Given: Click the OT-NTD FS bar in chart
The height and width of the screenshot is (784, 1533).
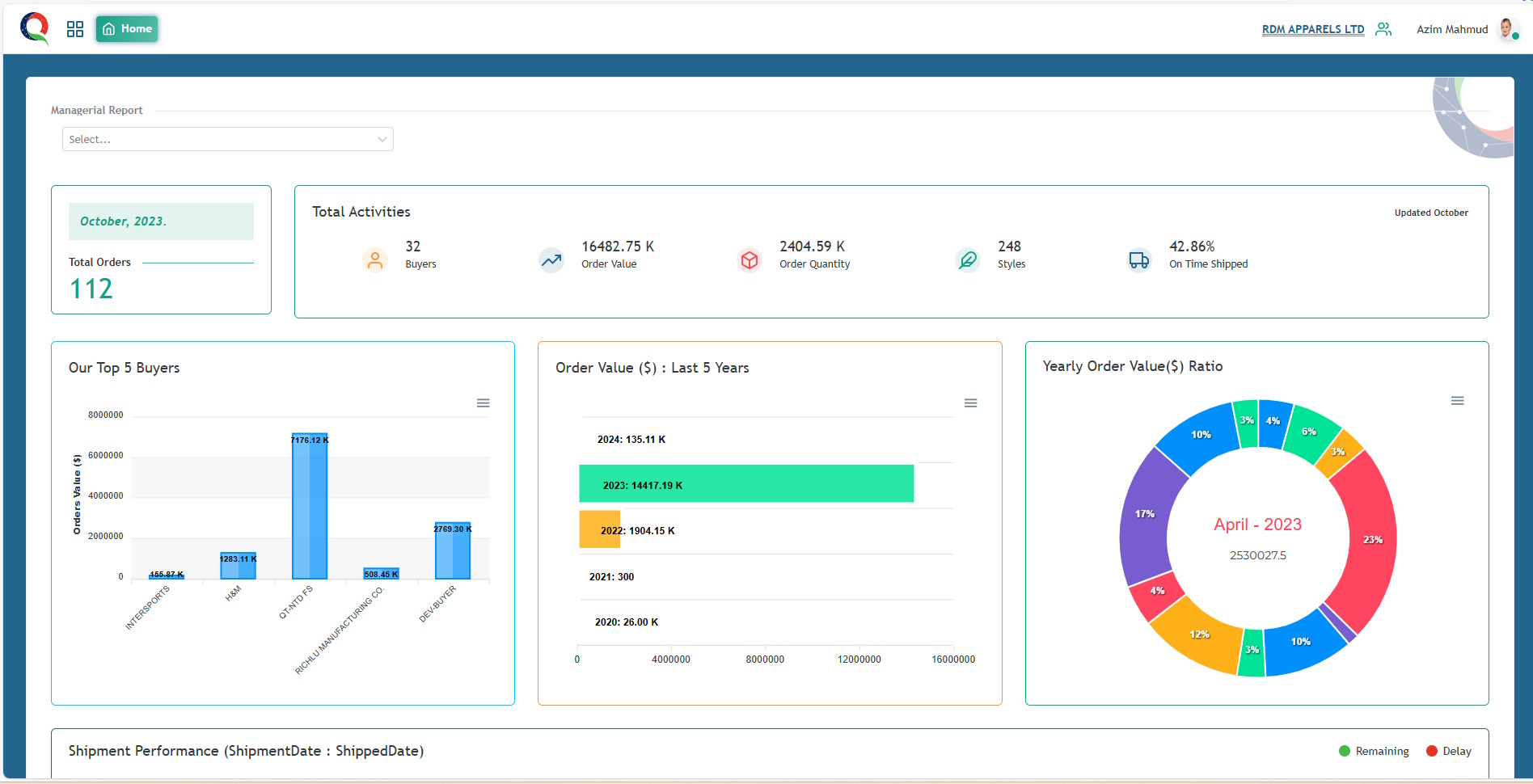Looking at the screenshot, I should click(x=310, y=509).
